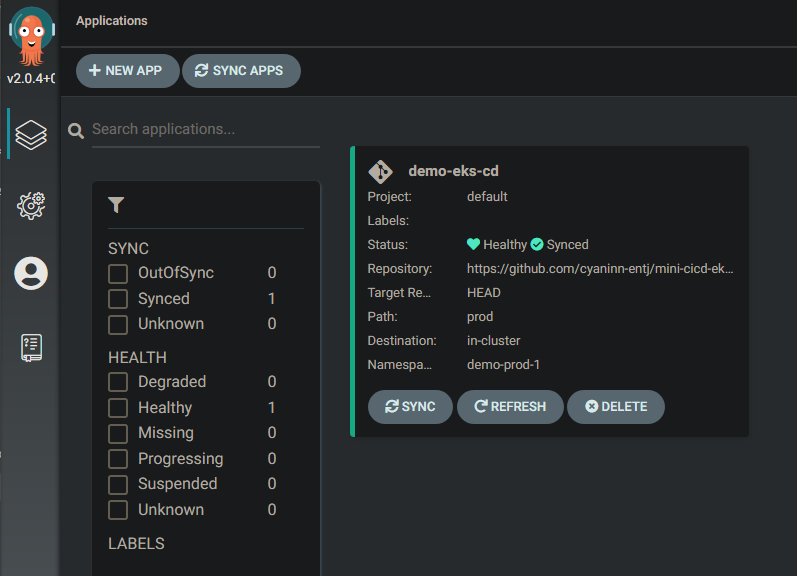The width and height of the screenshot is (797, 576).
Task: Check the Missing health filter
Action: (x=118, y=433)
